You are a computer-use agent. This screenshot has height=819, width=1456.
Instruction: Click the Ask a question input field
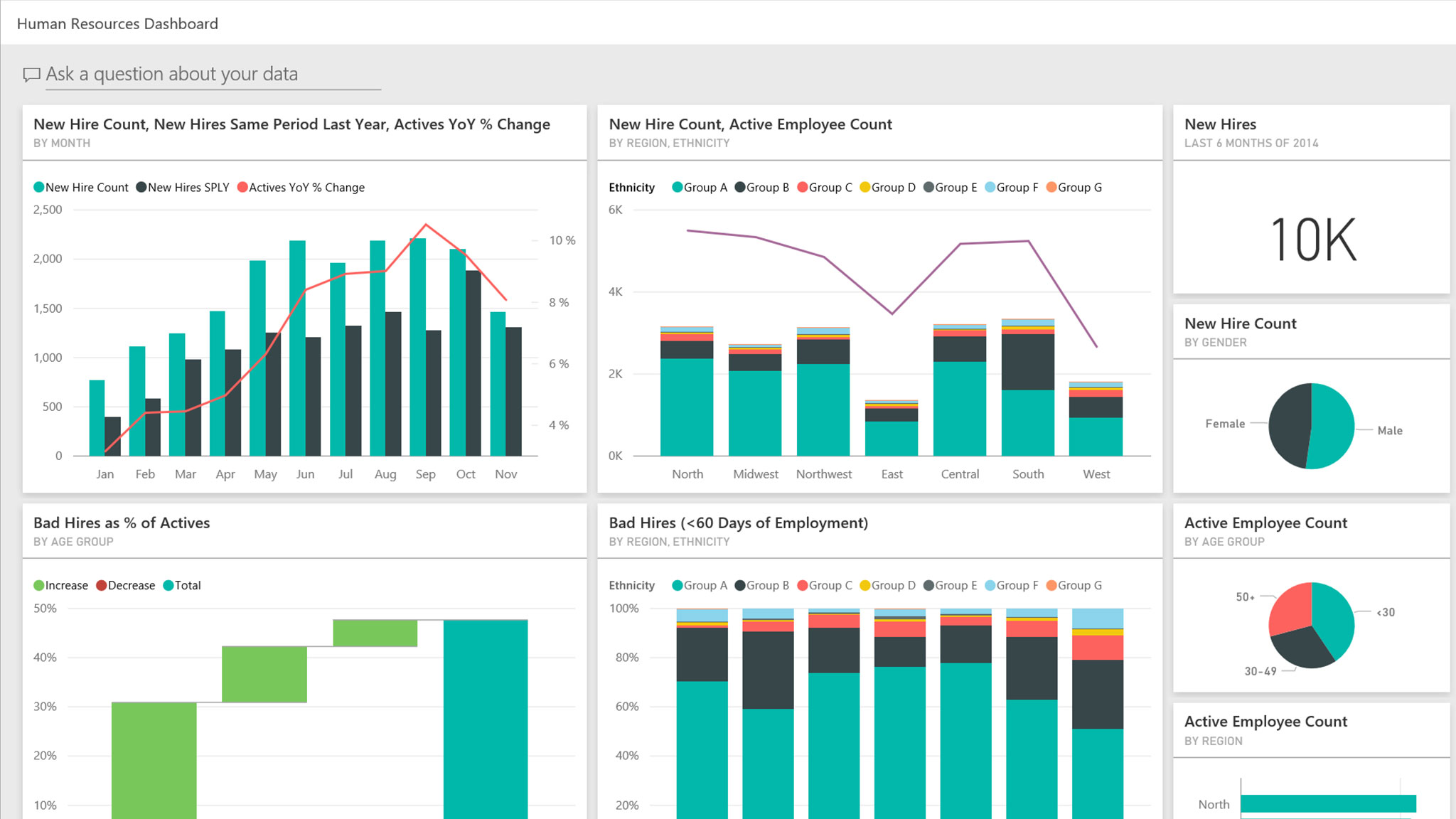212,75
